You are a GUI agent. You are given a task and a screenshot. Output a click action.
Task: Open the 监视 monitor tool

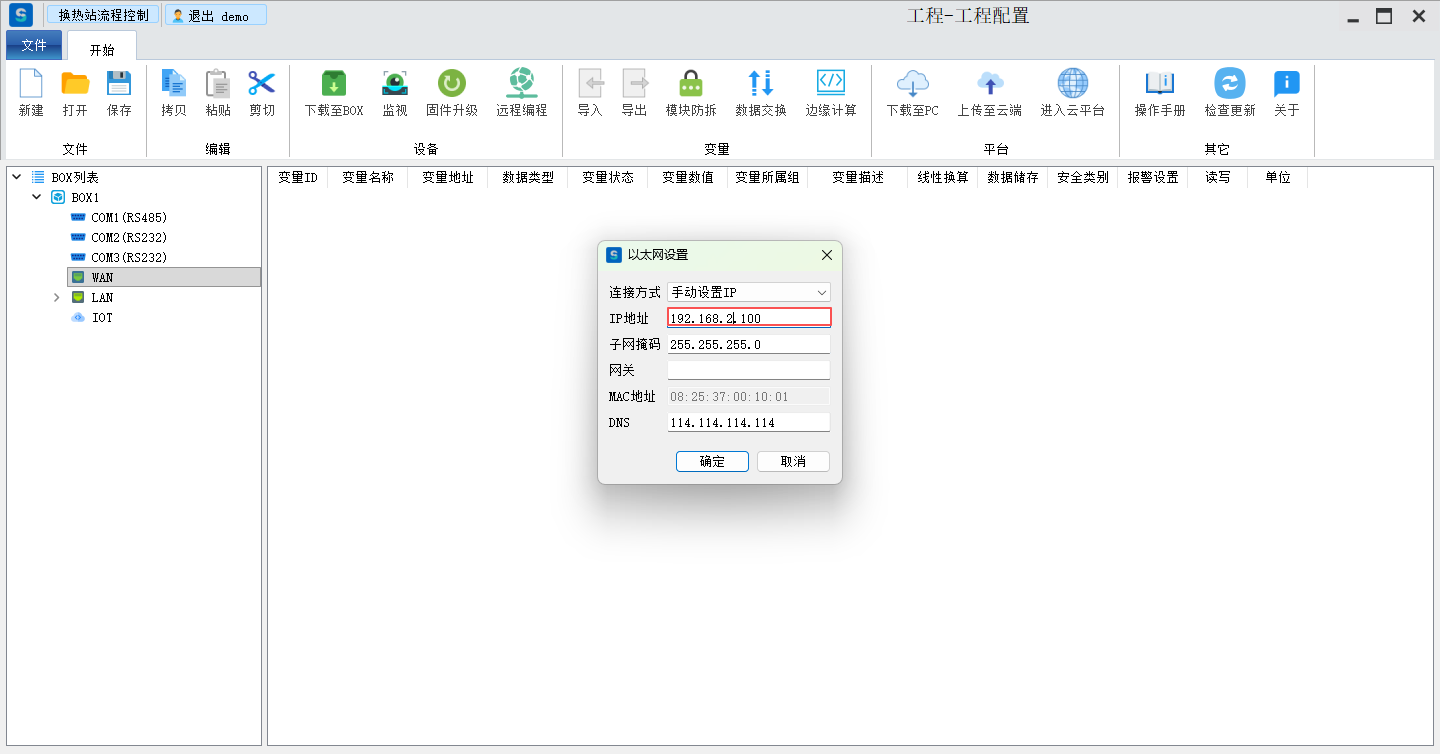395,85
